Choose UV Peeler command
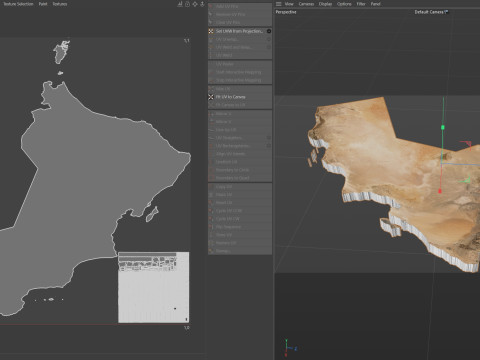Image resolution: width=480 pixels, height=360 pixels. (x=240, y=64)
